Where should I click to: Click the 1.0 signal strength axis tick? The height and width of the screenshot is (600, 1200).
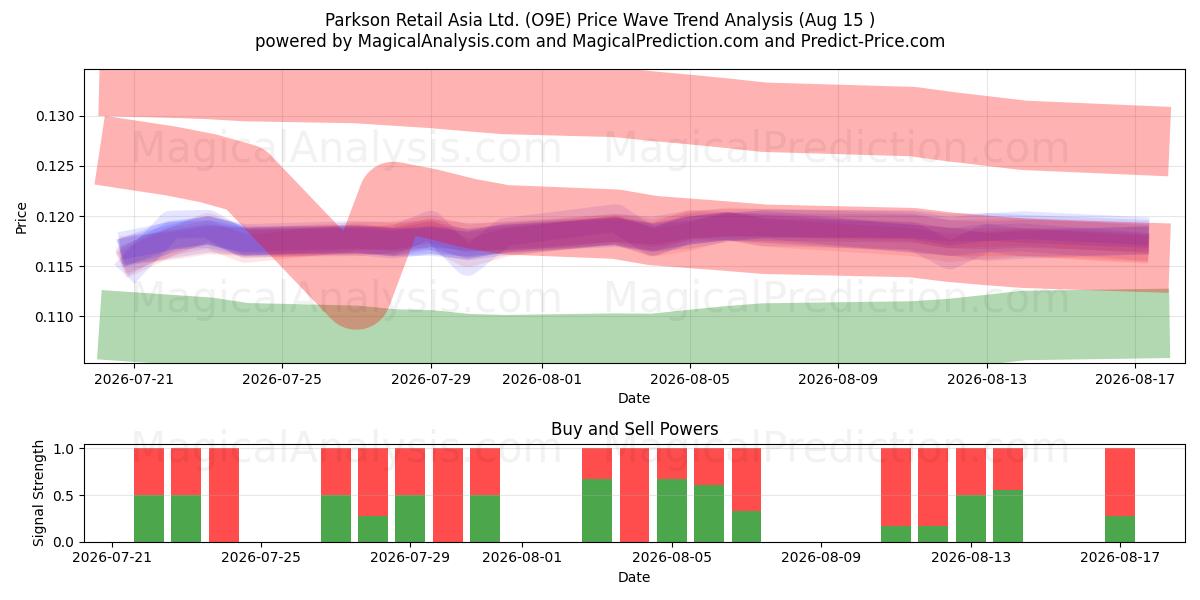click(x=65, y=449)
